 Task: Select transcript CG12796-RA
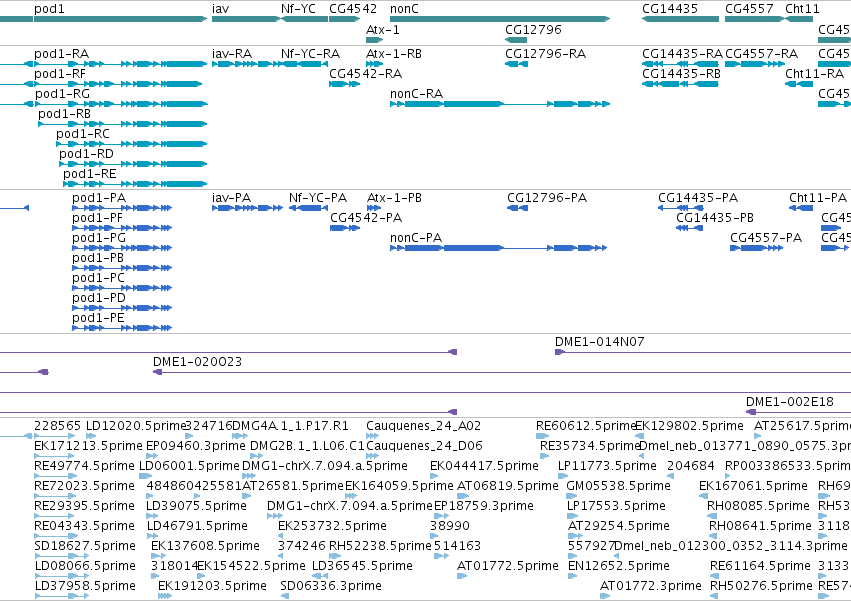pyautogui.click(x=545, y=54)
